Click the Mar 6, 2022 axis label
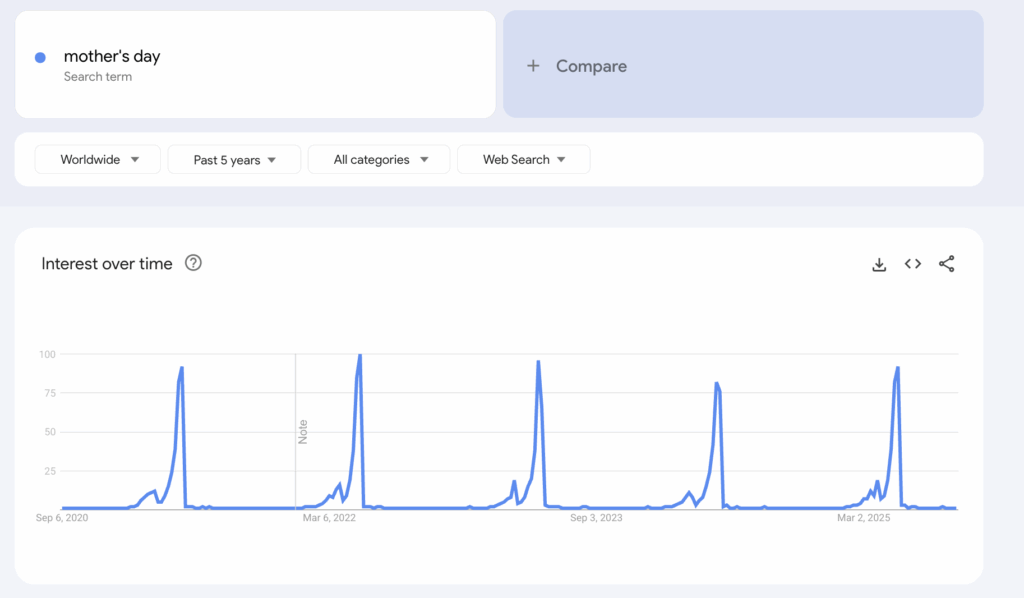1024x598 pixels. (329, 518)
